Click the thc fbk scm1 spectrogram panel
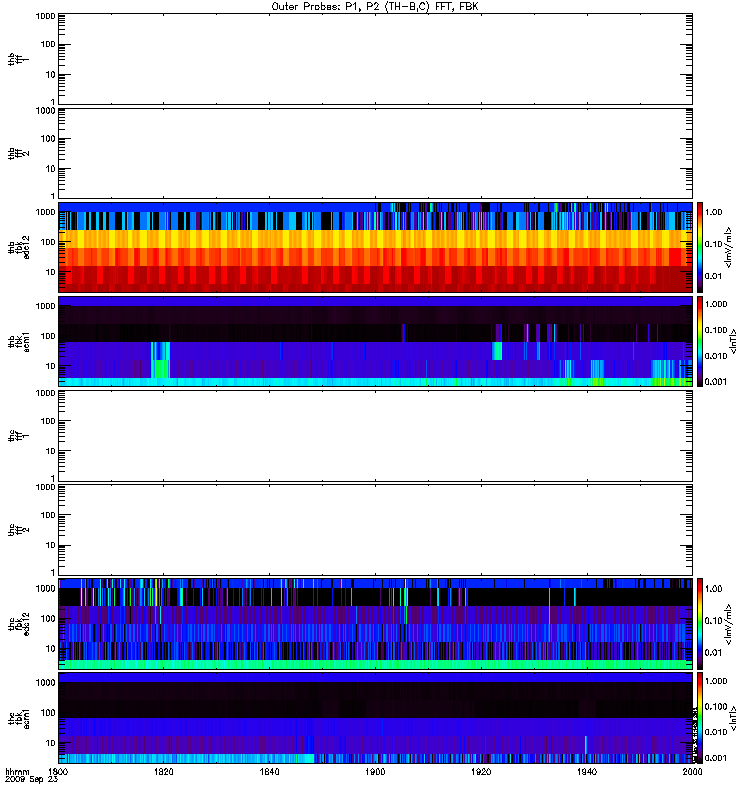Image resolution: width=750 pixels, height=800 pixels. point(375,717)
